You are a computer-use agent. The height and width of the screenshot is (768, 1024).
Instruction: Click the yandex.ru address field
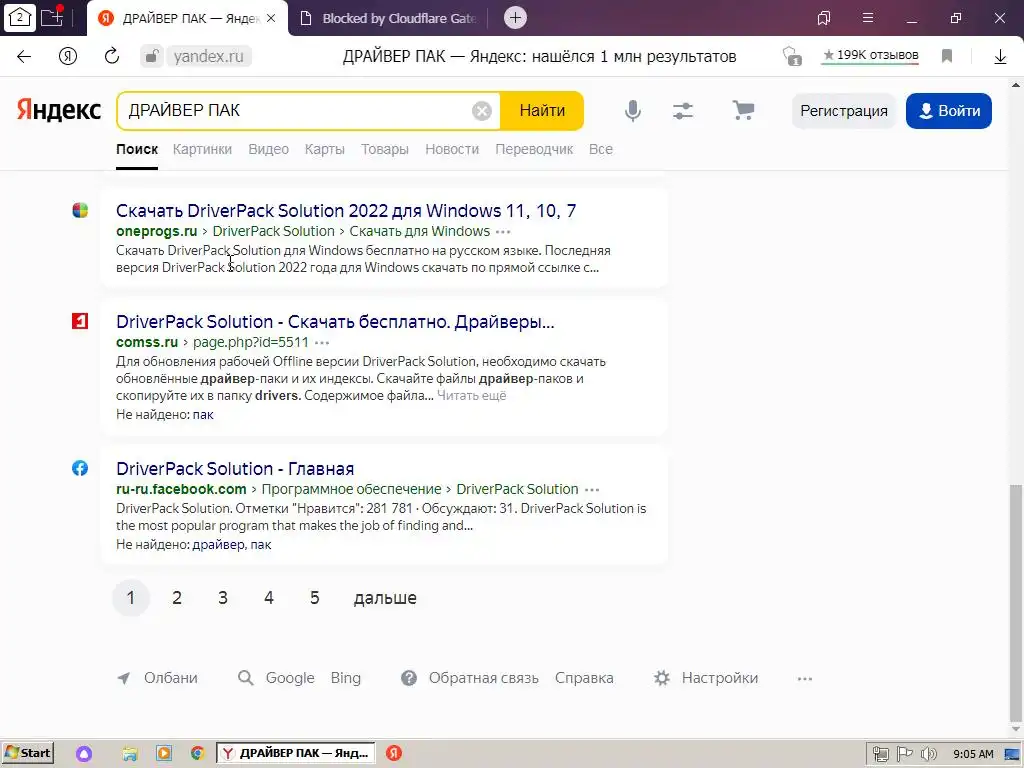209,57
